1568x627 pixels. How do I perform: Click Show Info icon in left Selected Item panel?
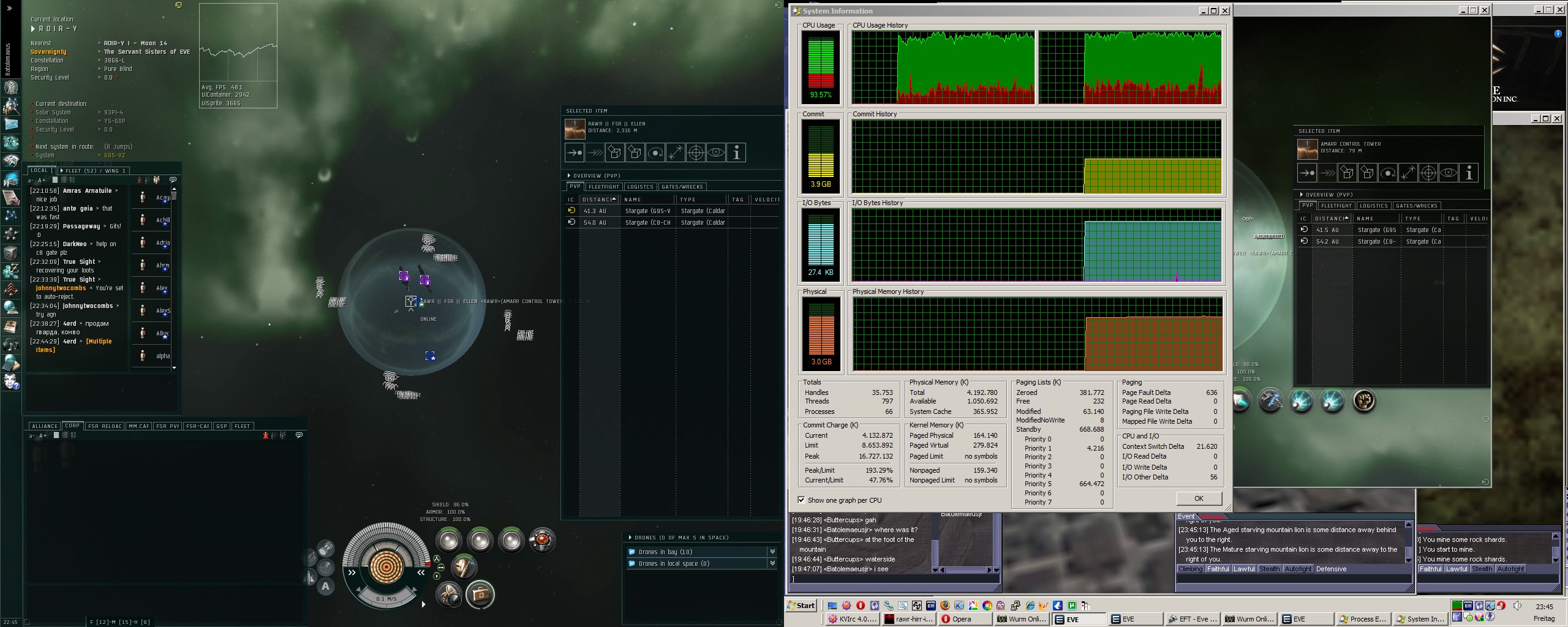point(736,152)
